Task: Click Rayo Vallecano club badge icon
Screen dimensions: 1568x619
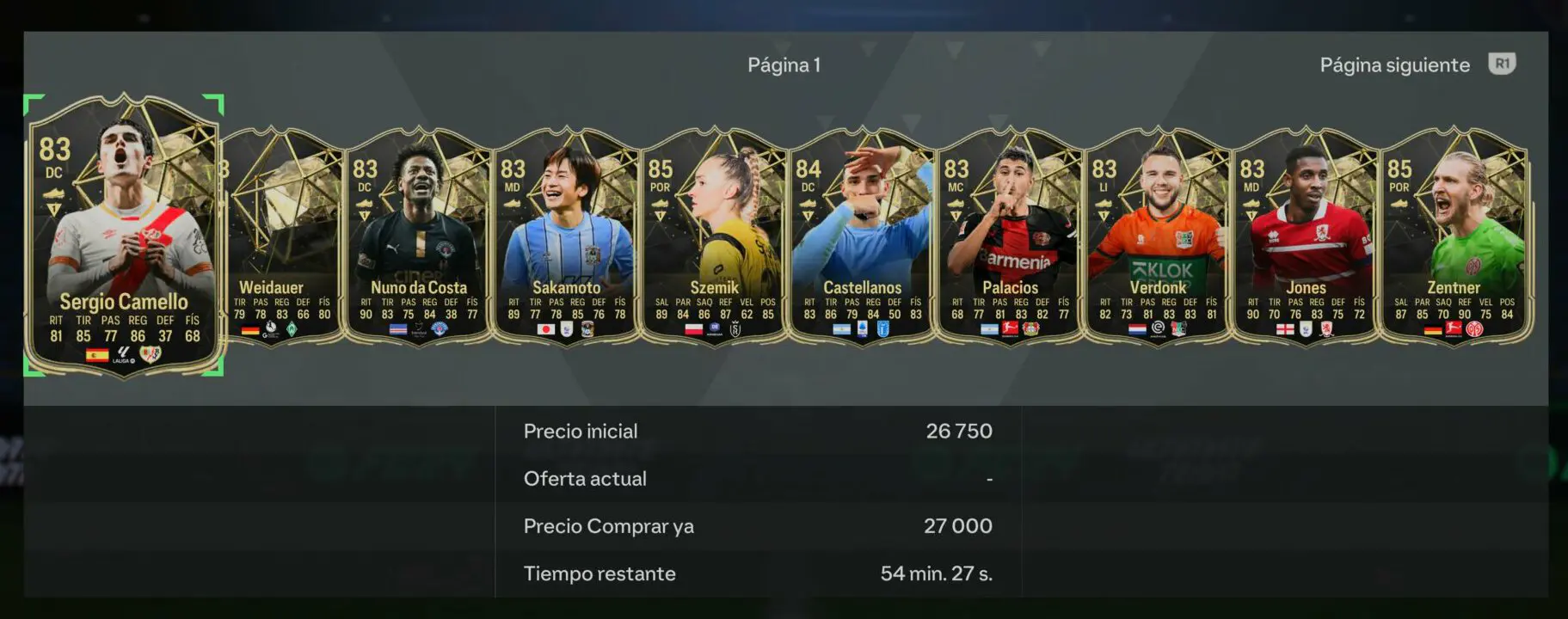Action: pyautogui.click(x=151, y=354)
